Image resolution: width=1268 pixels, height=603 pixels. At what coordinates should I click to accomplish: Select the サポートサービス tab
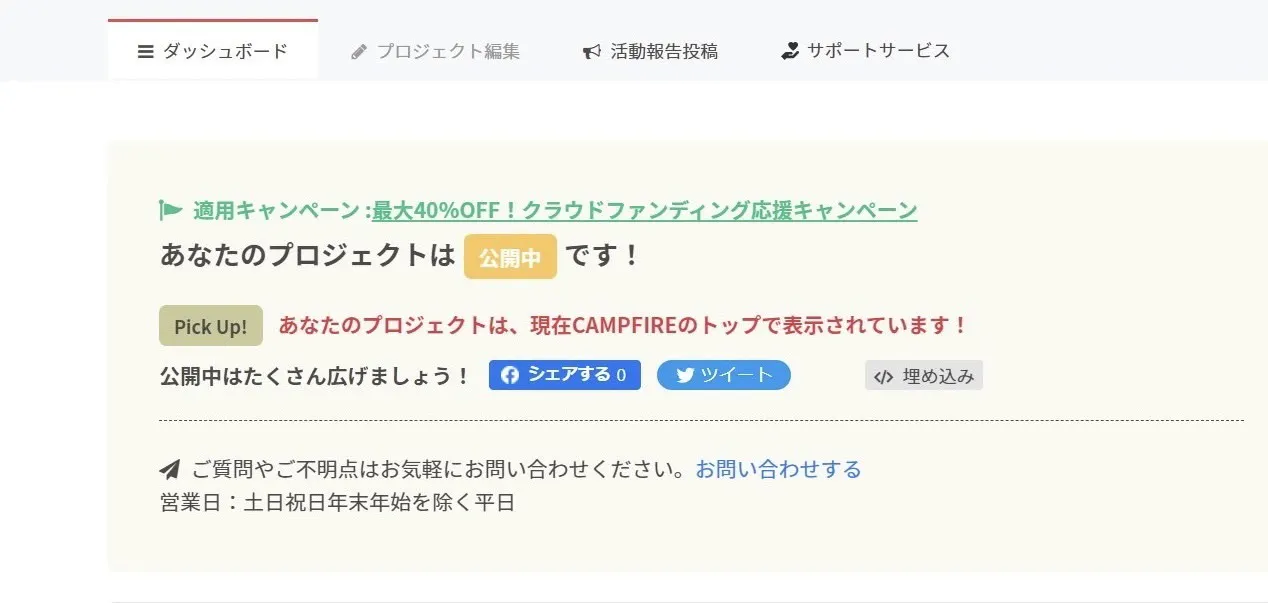[878, 51]
